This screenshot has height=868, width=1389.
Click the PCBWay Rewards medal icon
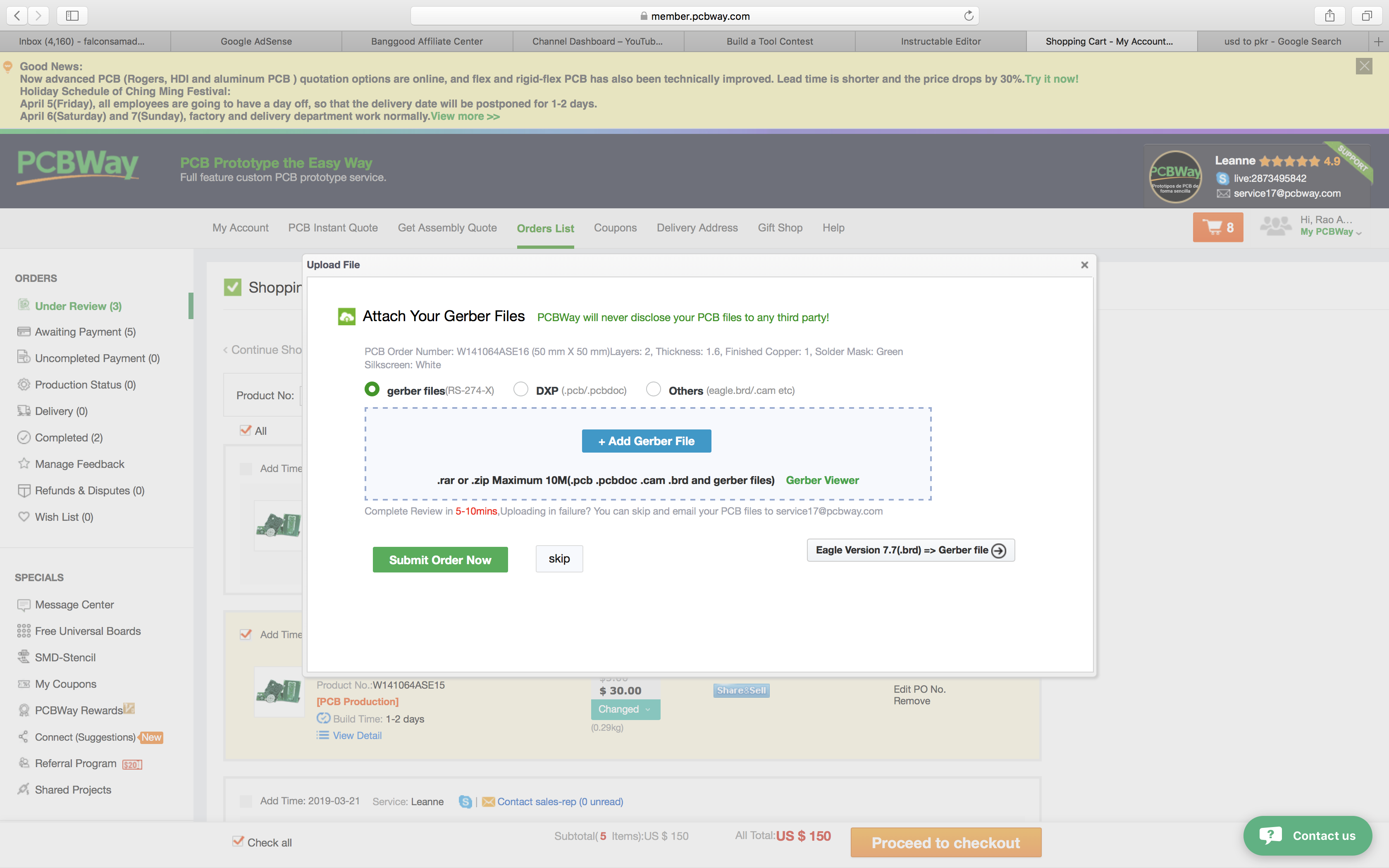point(24,710)
